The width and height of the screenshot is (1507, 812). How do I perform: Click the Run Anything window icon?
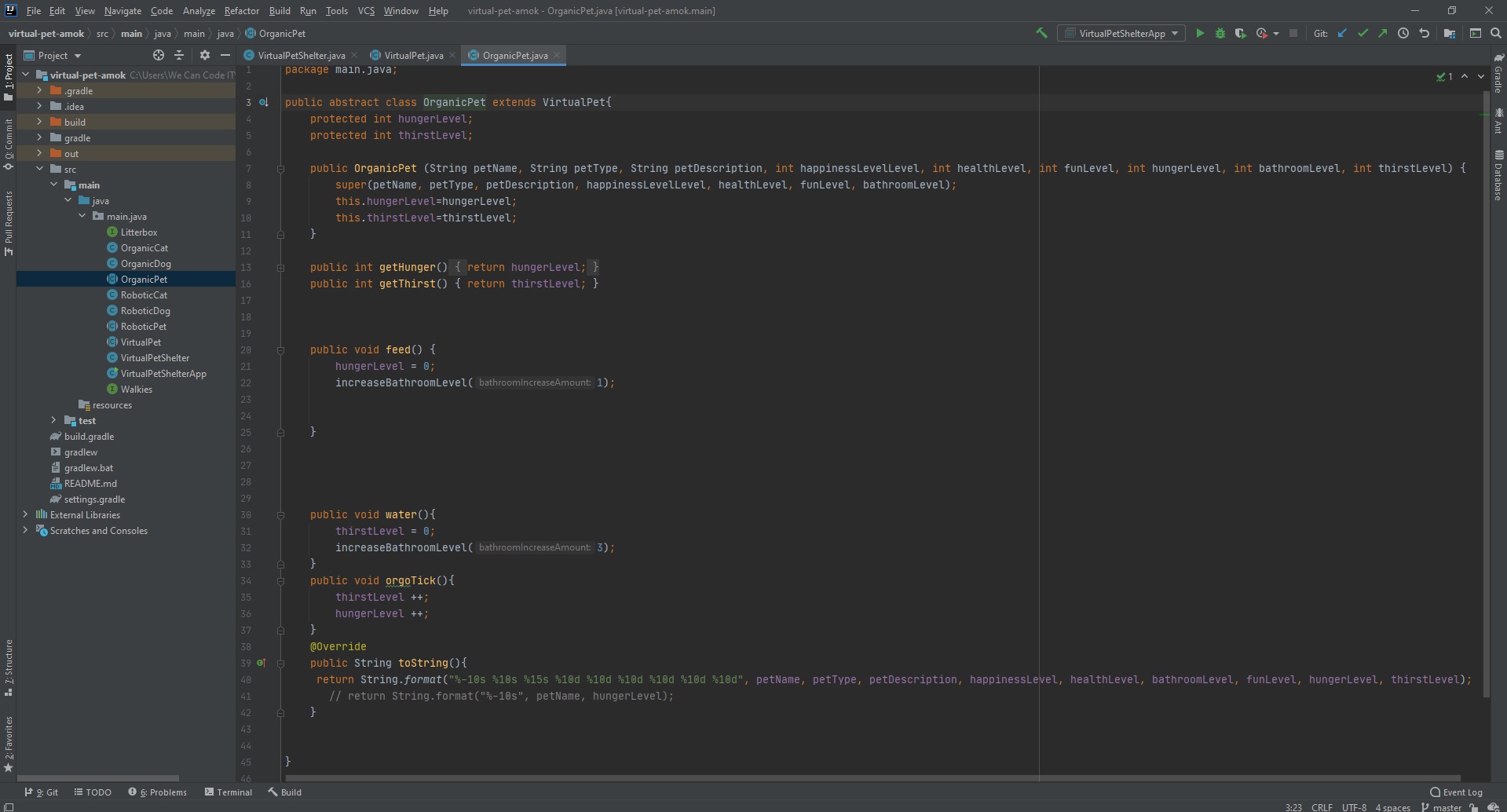(1475, 33)
